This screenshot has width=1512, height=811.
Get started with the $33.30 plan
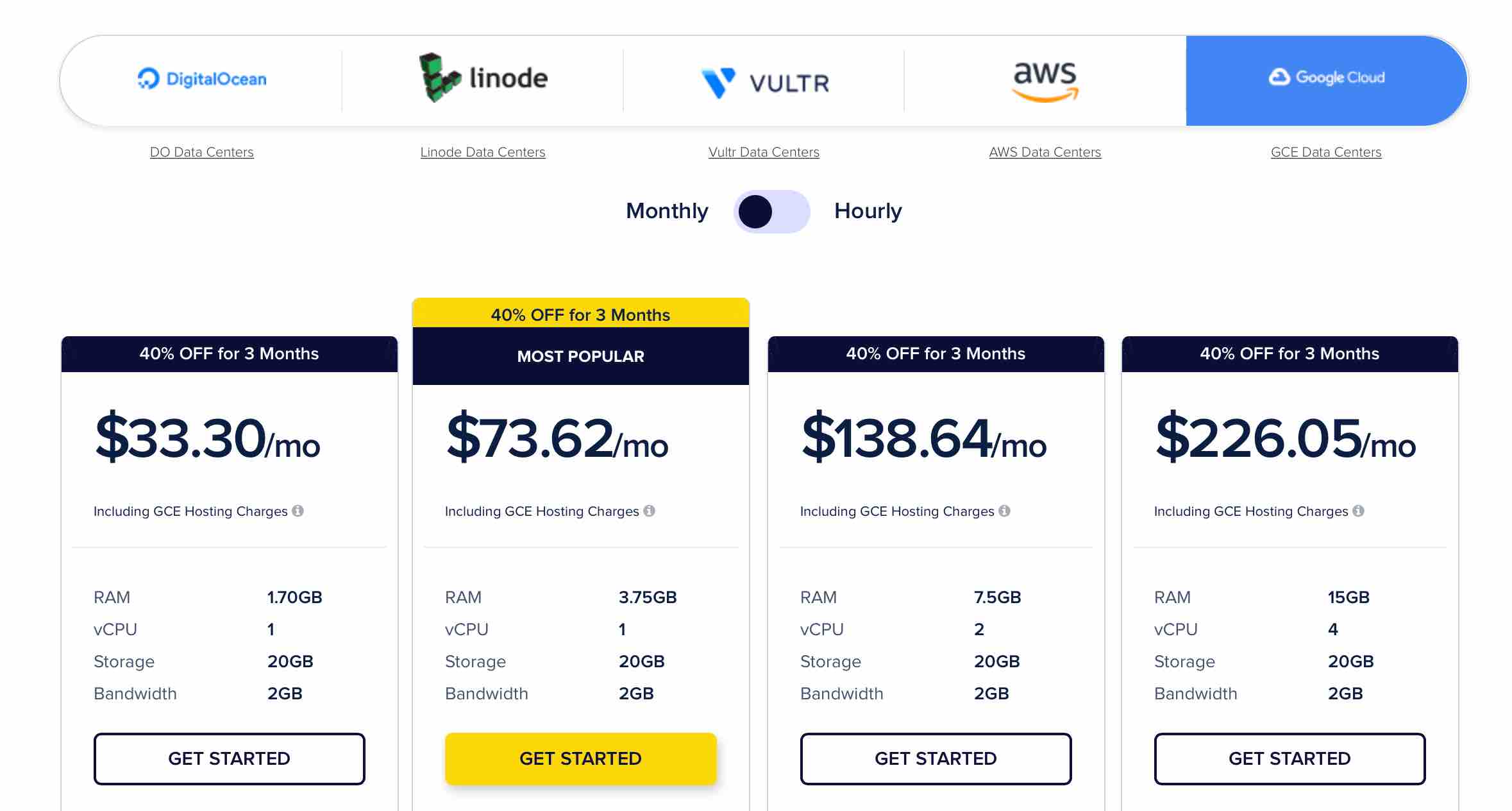230,758
